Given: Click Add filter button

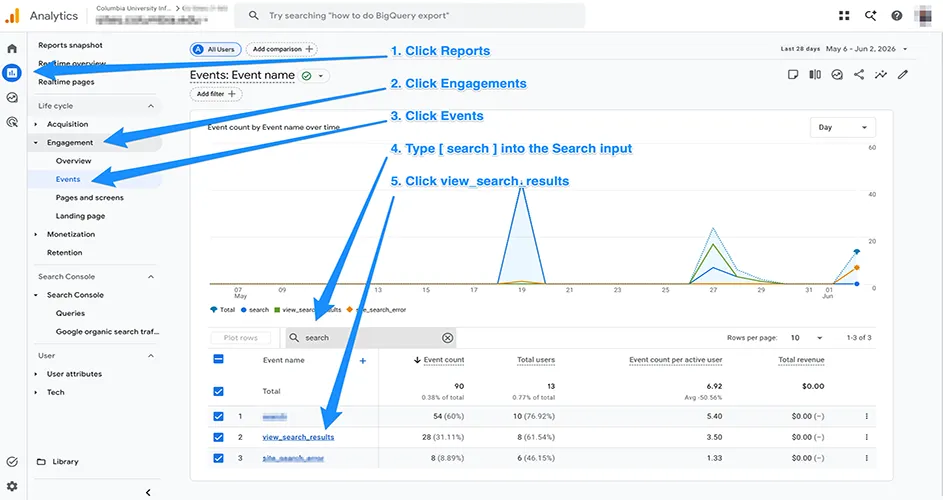Looking at the screenshot, I should 216,94.
